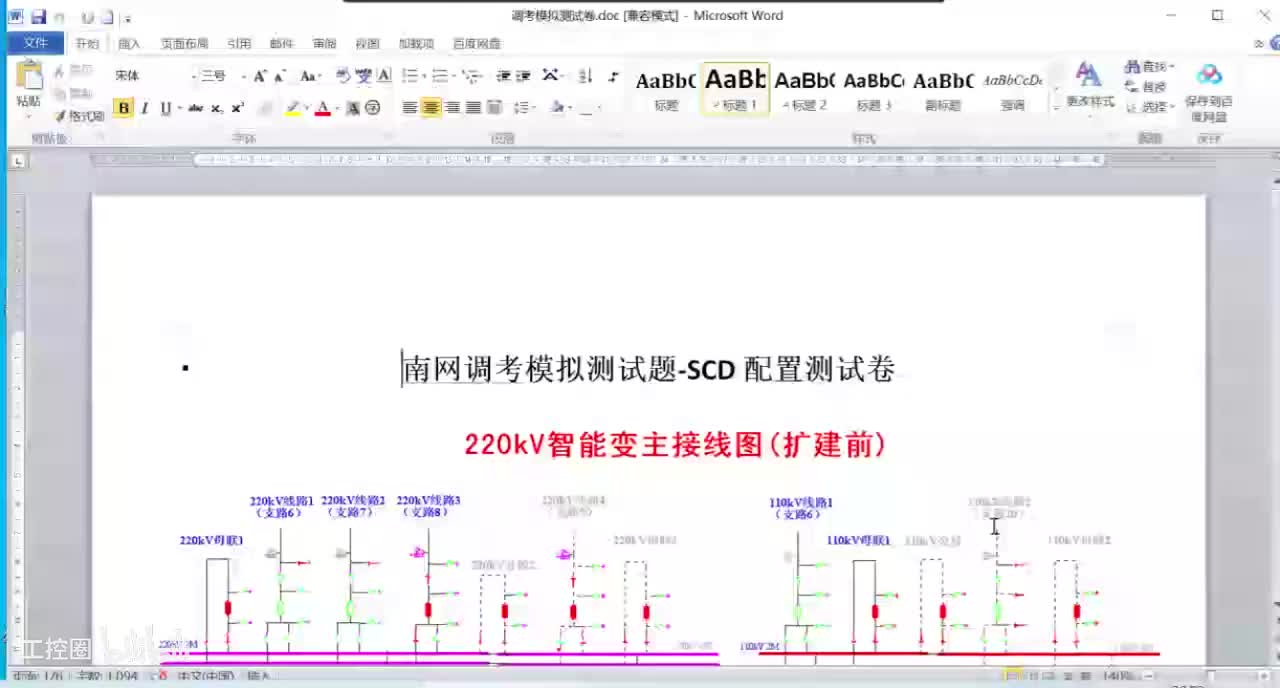Apply the 标题 3 style

click(874, 90)
